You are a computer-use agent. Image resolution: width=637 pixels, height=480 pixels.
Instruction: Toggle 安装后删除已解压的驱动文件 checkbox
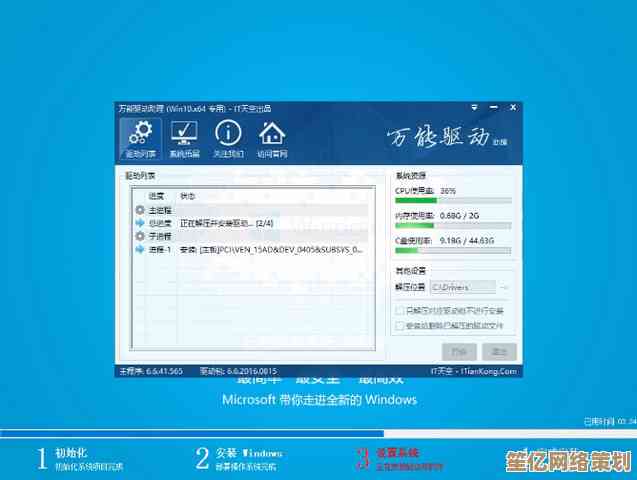click(400, 326)
